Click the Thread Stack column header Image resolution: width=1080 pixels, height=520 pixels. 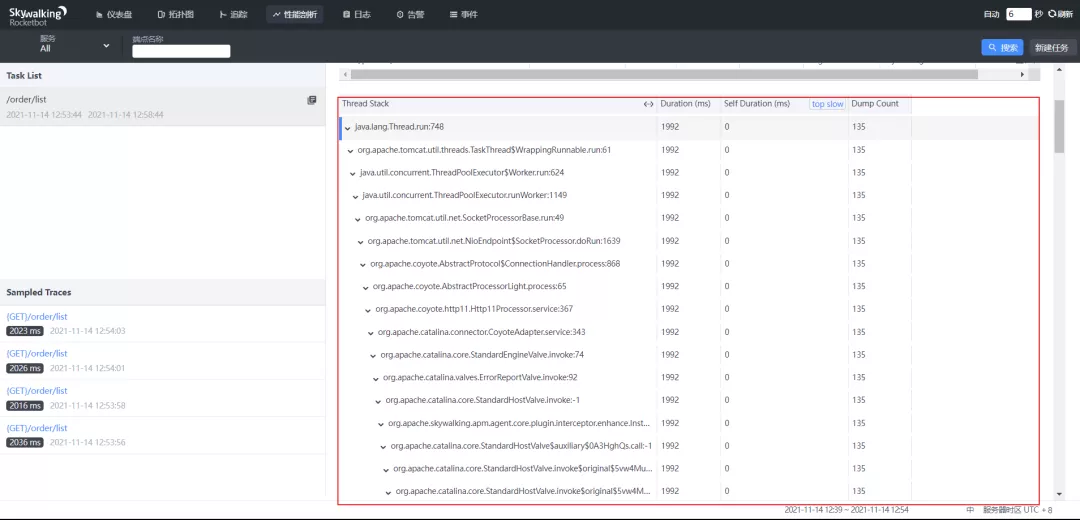click(365, 104)
